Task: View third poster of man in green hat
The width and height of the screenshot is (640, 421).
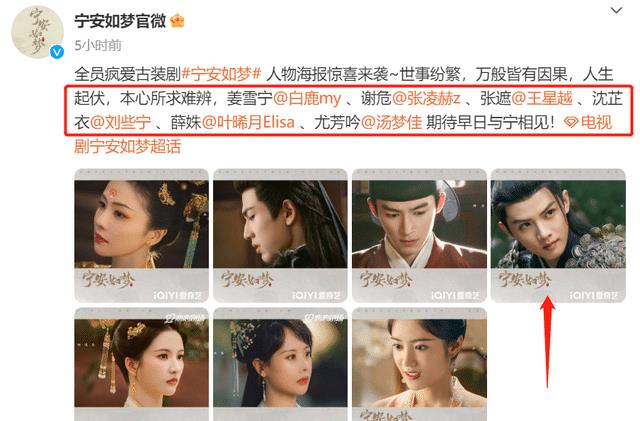Action: pyautogui.click(x=420, y=236)
